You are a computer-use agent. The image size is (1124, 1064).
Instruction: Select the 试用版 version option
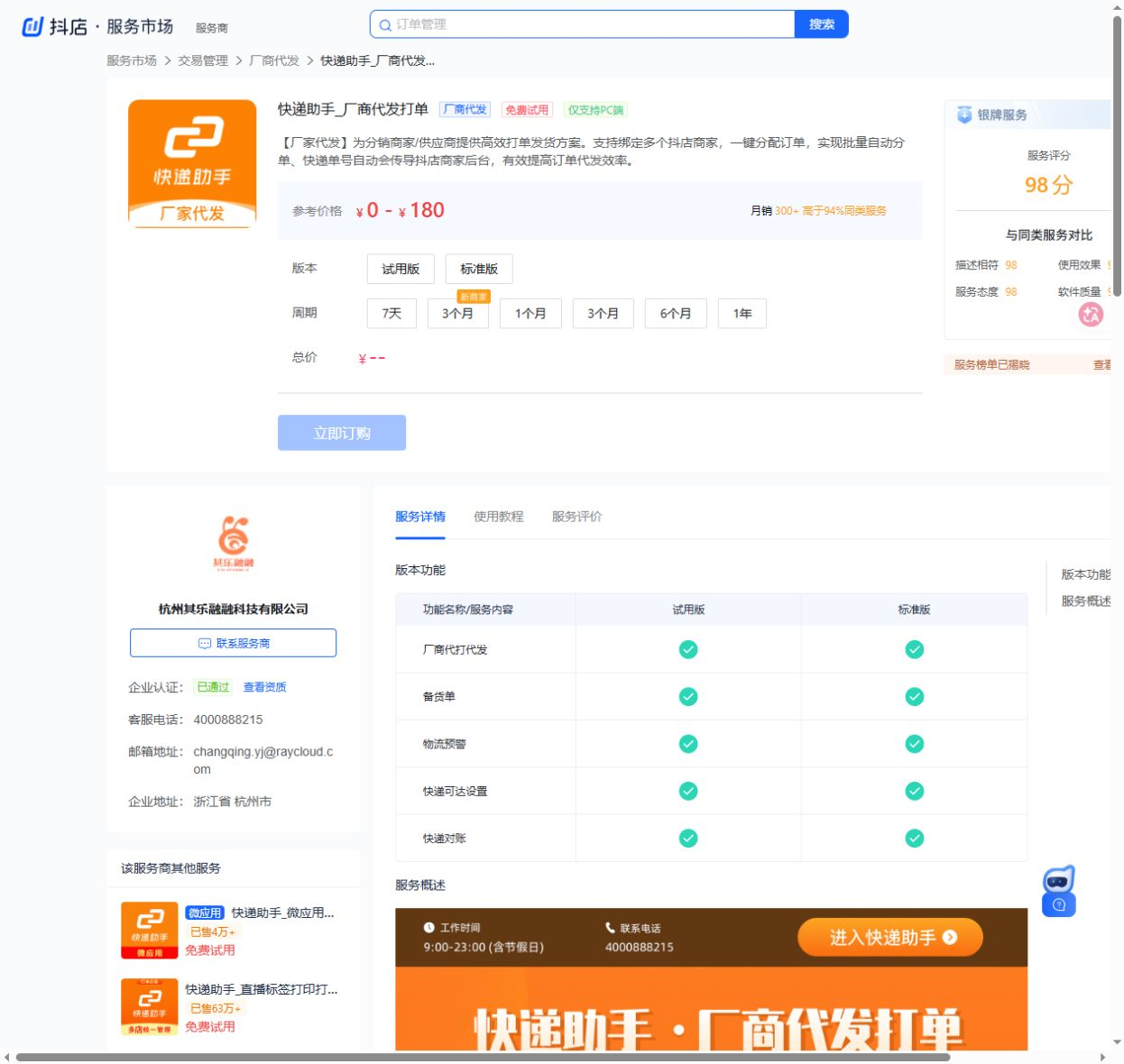[401, 269]
